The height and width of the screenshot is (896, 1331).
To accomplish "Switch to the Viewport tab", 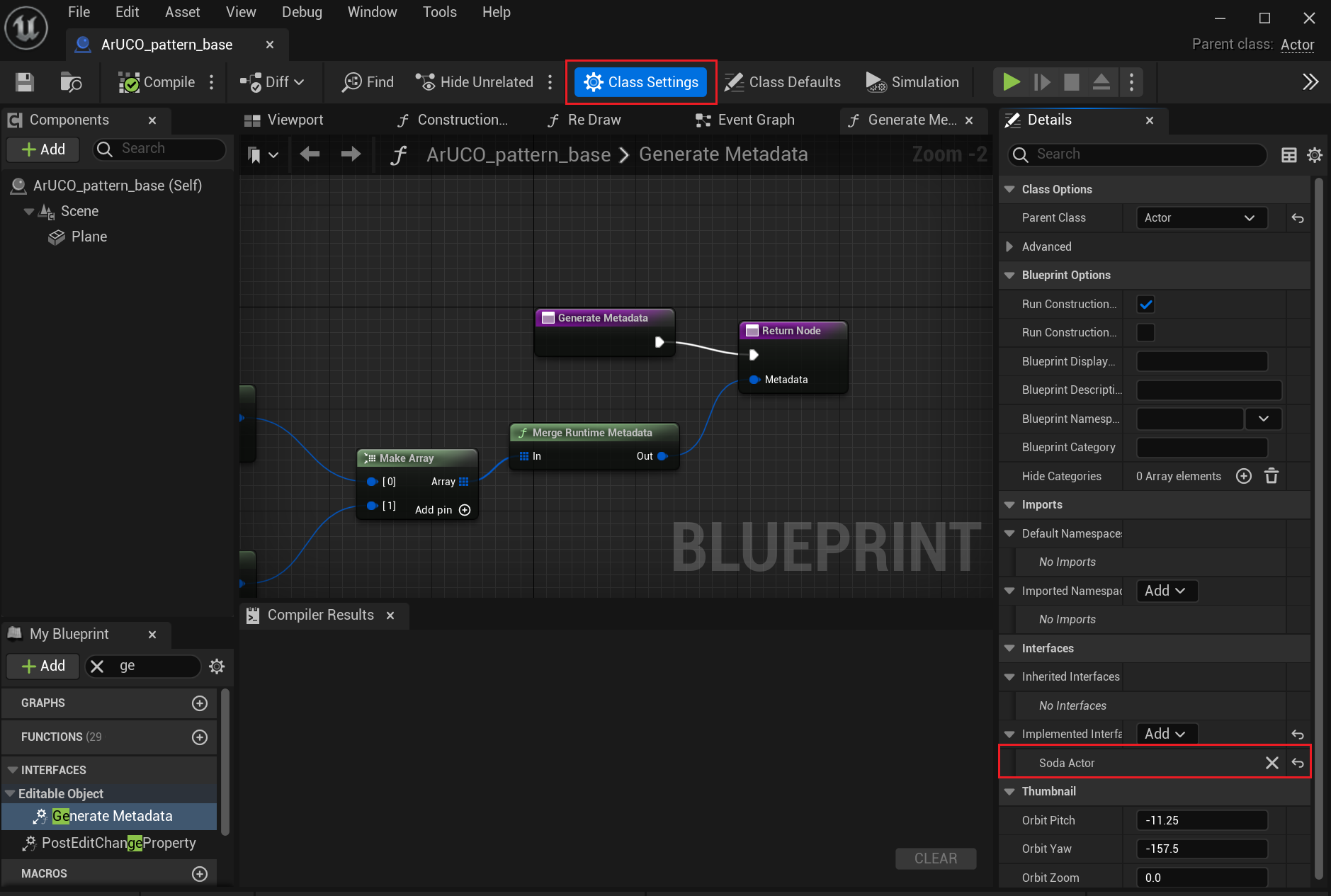I will (283, 120).
